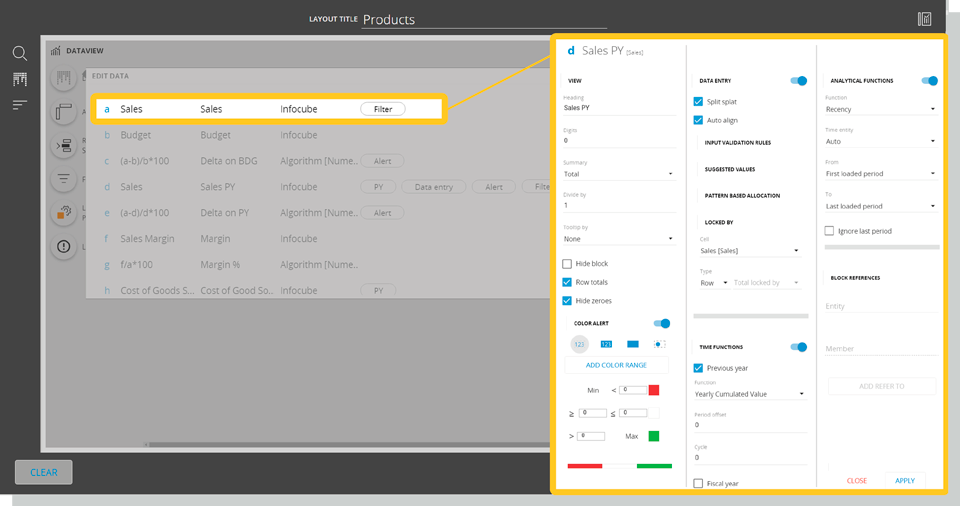Click the Heading field with Sales PY
Viewport: 960px width, 506px height.
point(618,108)
